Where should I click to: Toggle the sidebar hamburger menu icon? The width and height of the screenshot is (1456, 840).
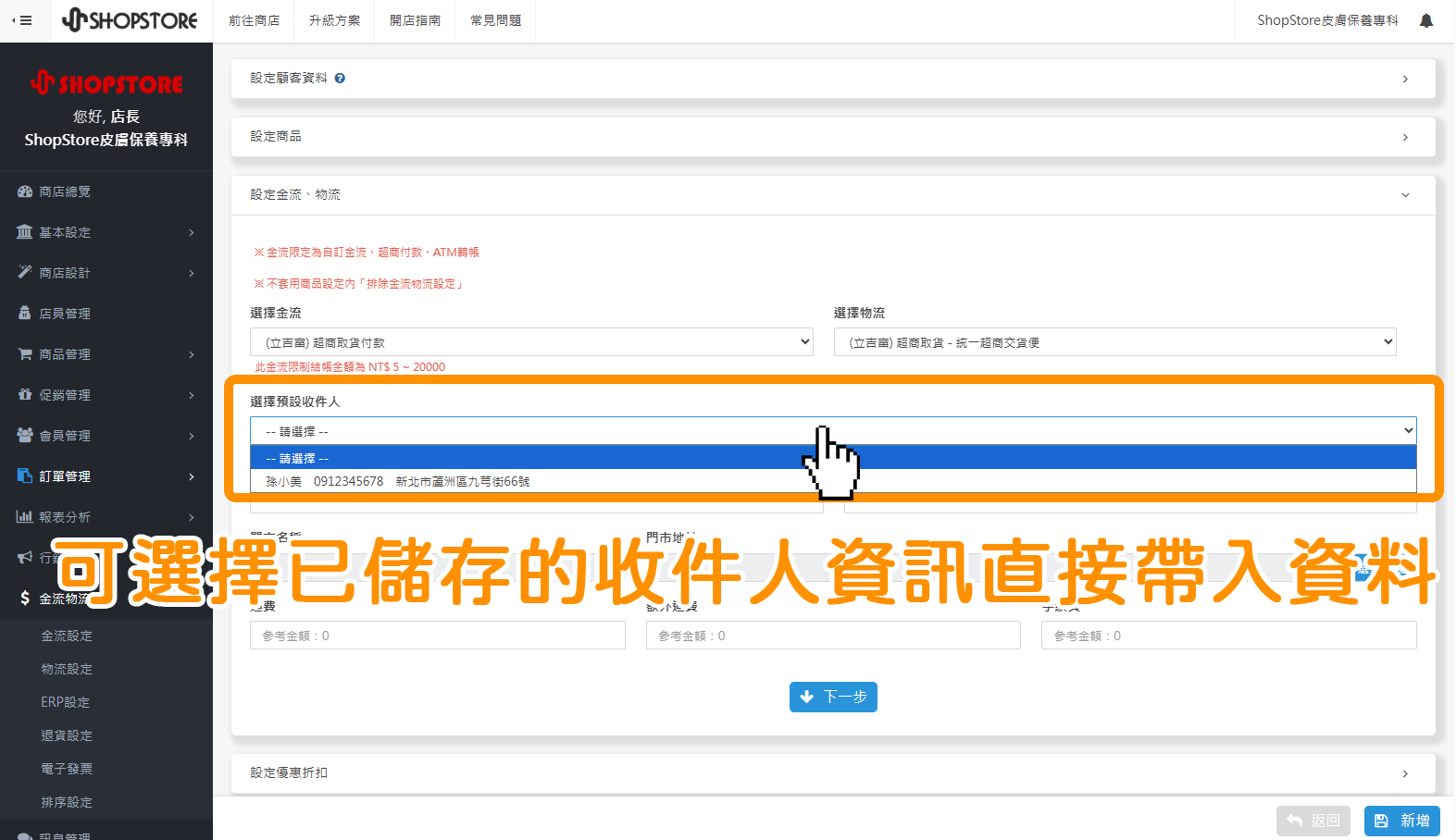click(x=22, y=20)
